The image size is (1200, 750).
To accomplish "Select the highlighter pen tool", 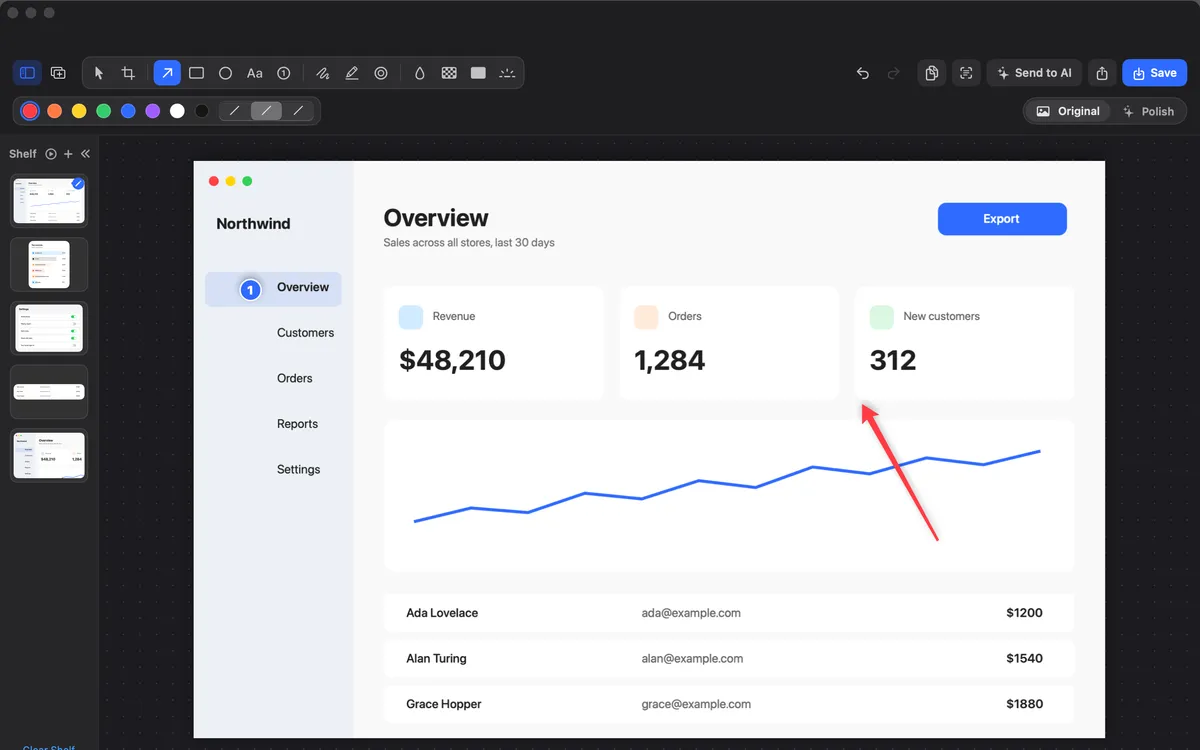I will (352, 73).
